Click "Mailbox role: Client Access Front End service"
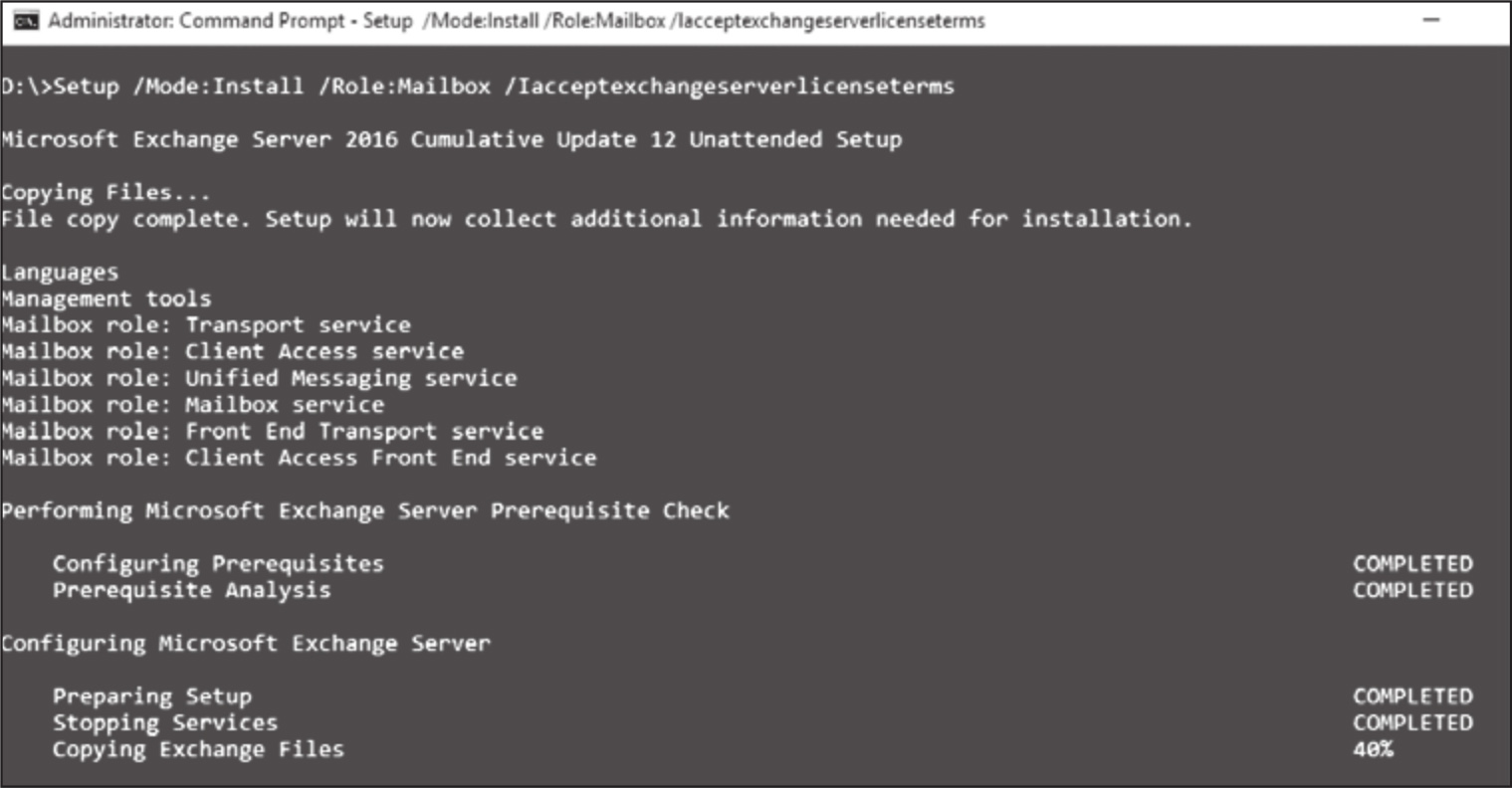 point(299,458)
